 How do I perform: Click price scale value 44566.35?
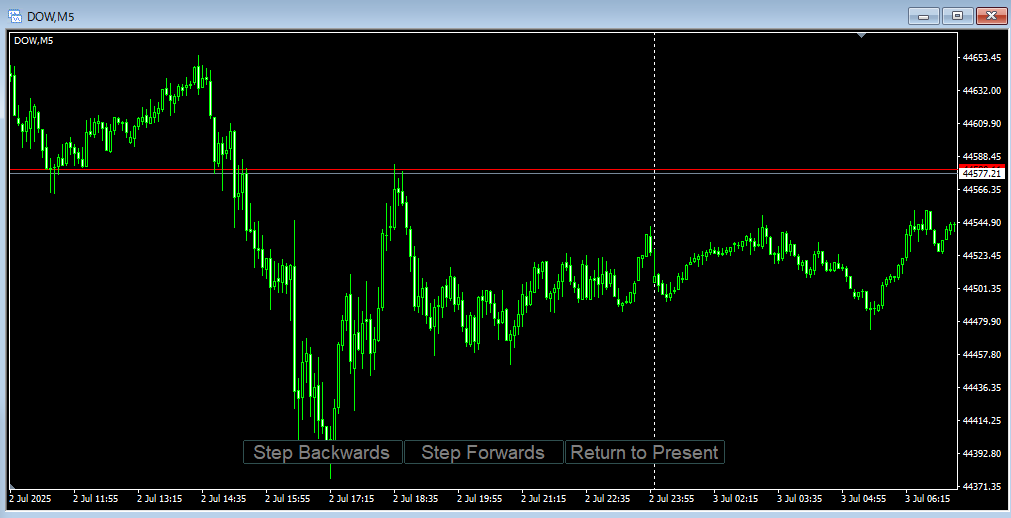pos(981,190)
